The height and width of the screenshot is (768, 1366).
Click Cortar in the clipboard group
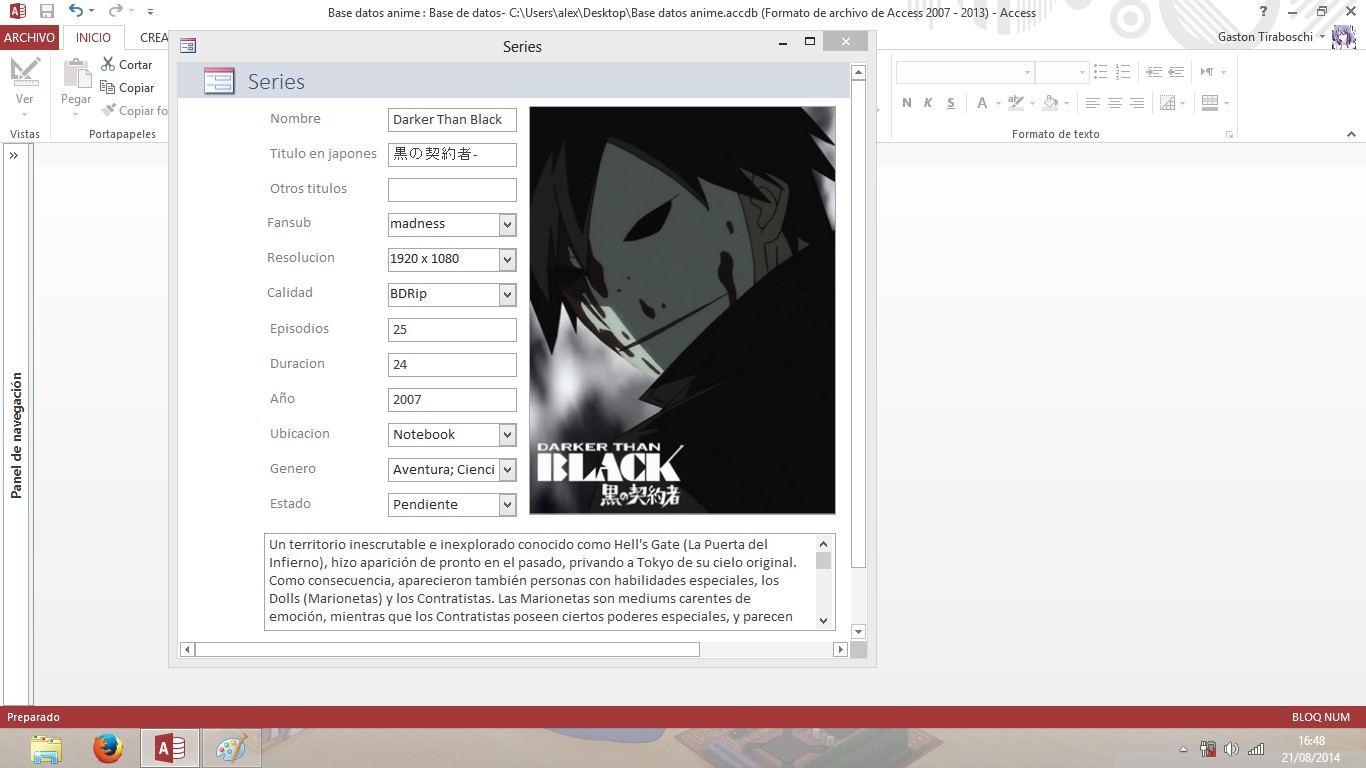click(x=127, y=64)
